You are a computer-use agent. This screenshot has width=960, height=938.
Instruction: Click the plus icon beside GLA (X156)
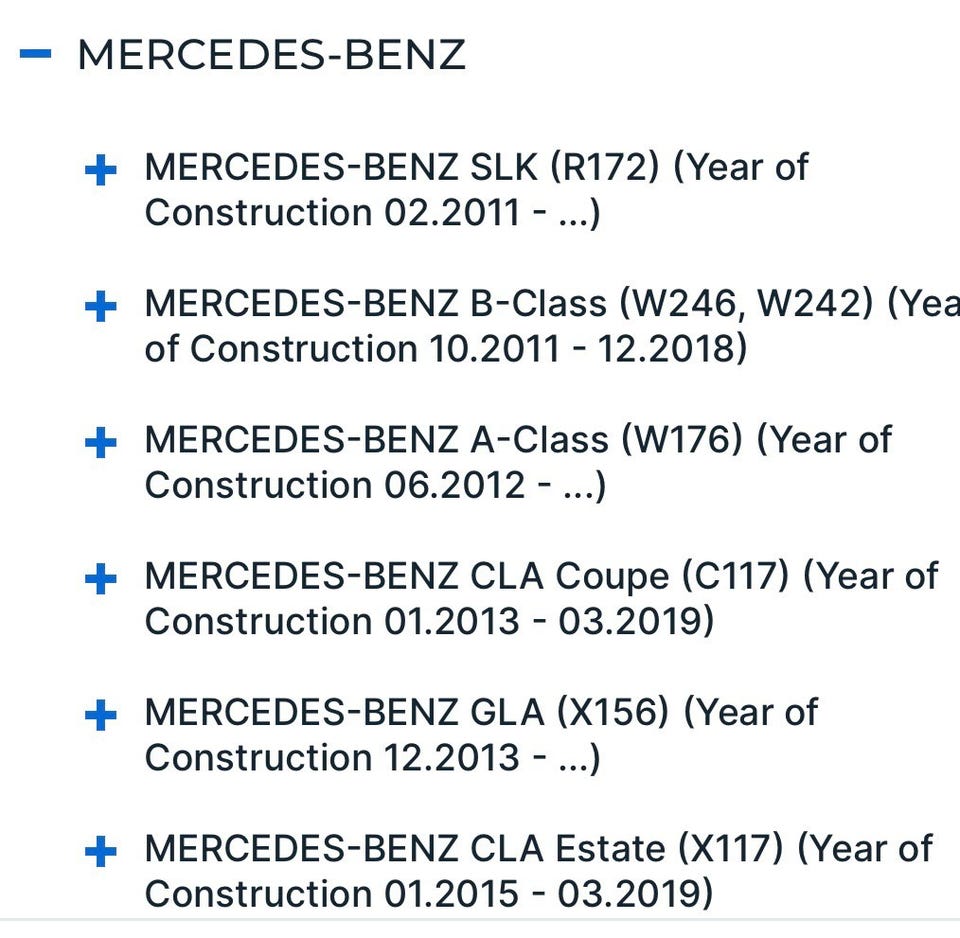(x=100, y=715)
